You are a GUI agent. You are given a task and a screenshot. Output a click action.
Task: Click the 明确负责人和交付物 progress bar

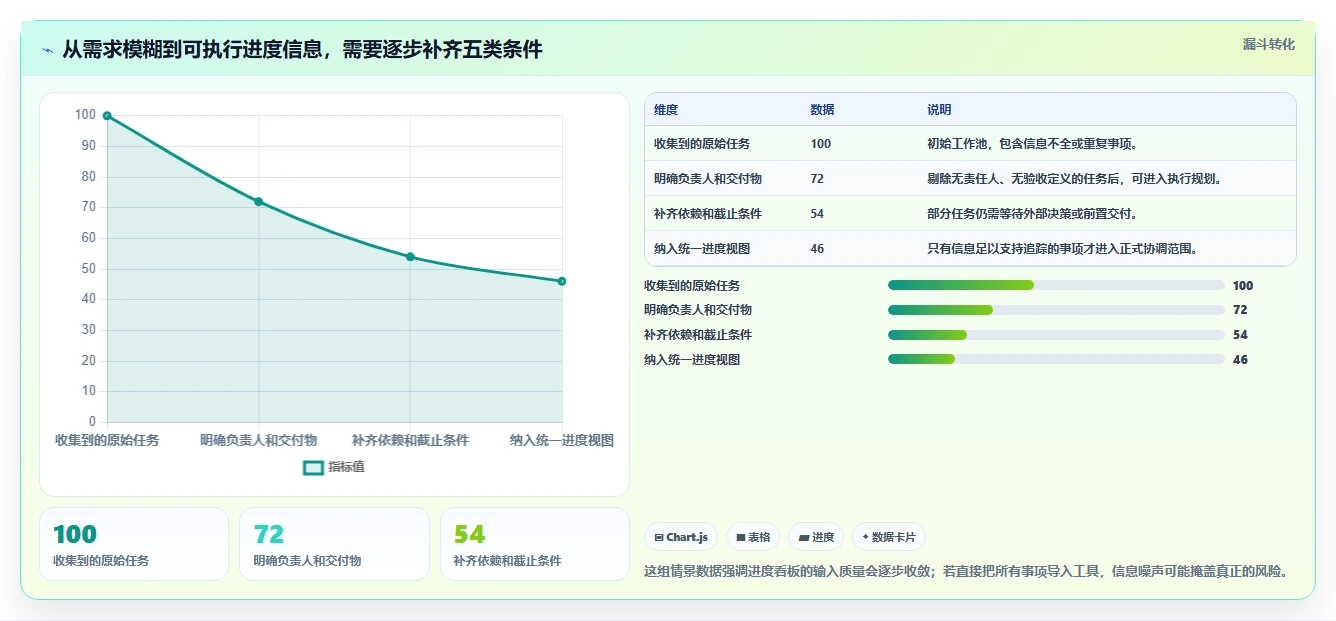pos(1056,310)
